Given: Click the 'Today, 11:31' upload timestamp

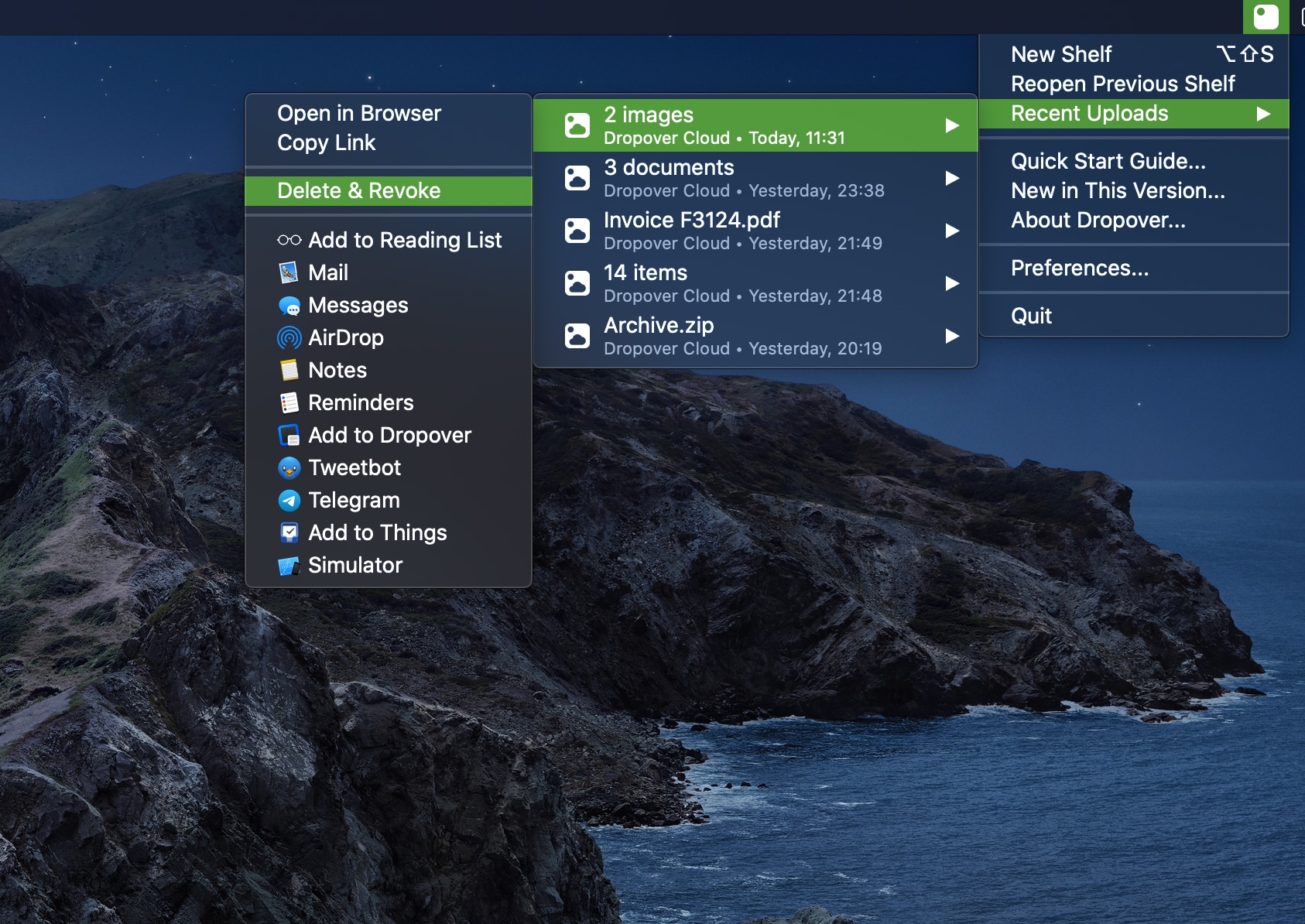Looking at the screenshot, I should click(796, 139).
